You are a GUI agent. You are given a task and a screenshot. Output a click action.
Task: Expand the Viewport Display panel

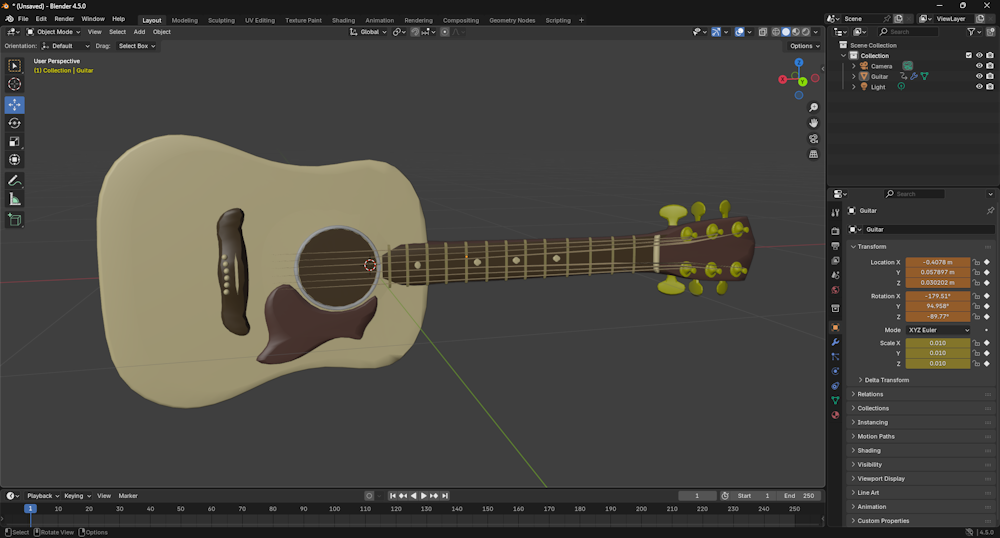pyautogui.click(x=883, y=478)
